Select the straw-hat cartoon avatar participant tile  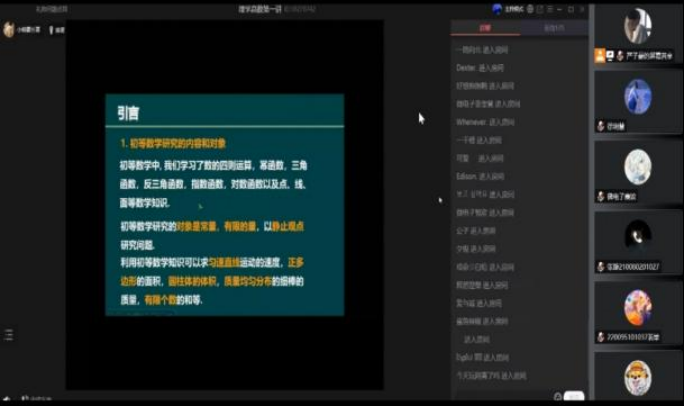(638, 379)
